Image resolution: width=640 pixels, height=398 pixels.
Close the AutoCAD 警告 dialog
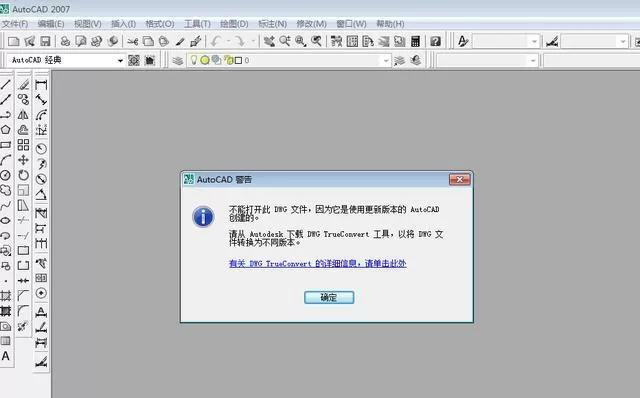point(460,179)
